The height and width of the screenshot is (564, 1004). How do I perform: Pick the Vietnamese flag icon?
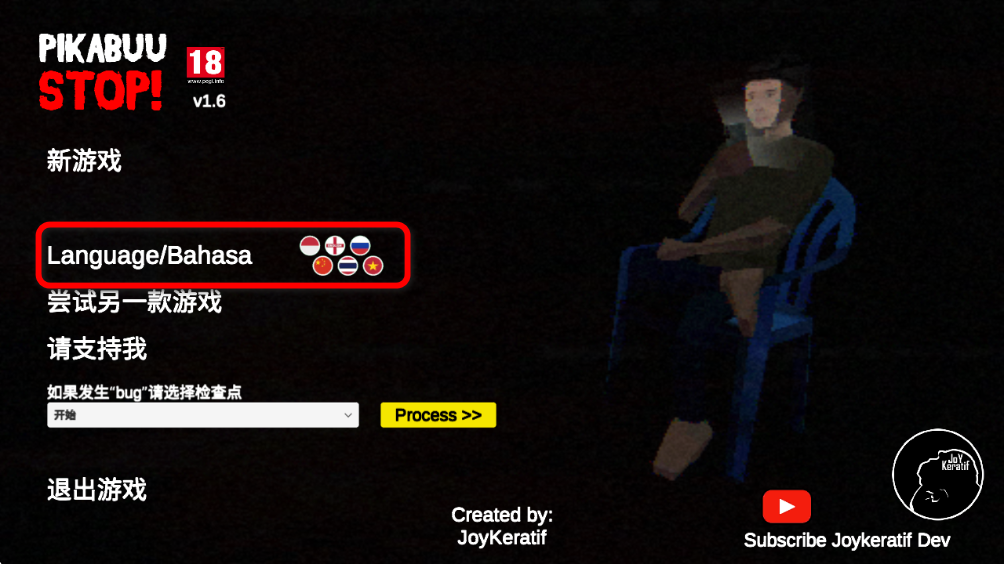click(x=373, y=266)
